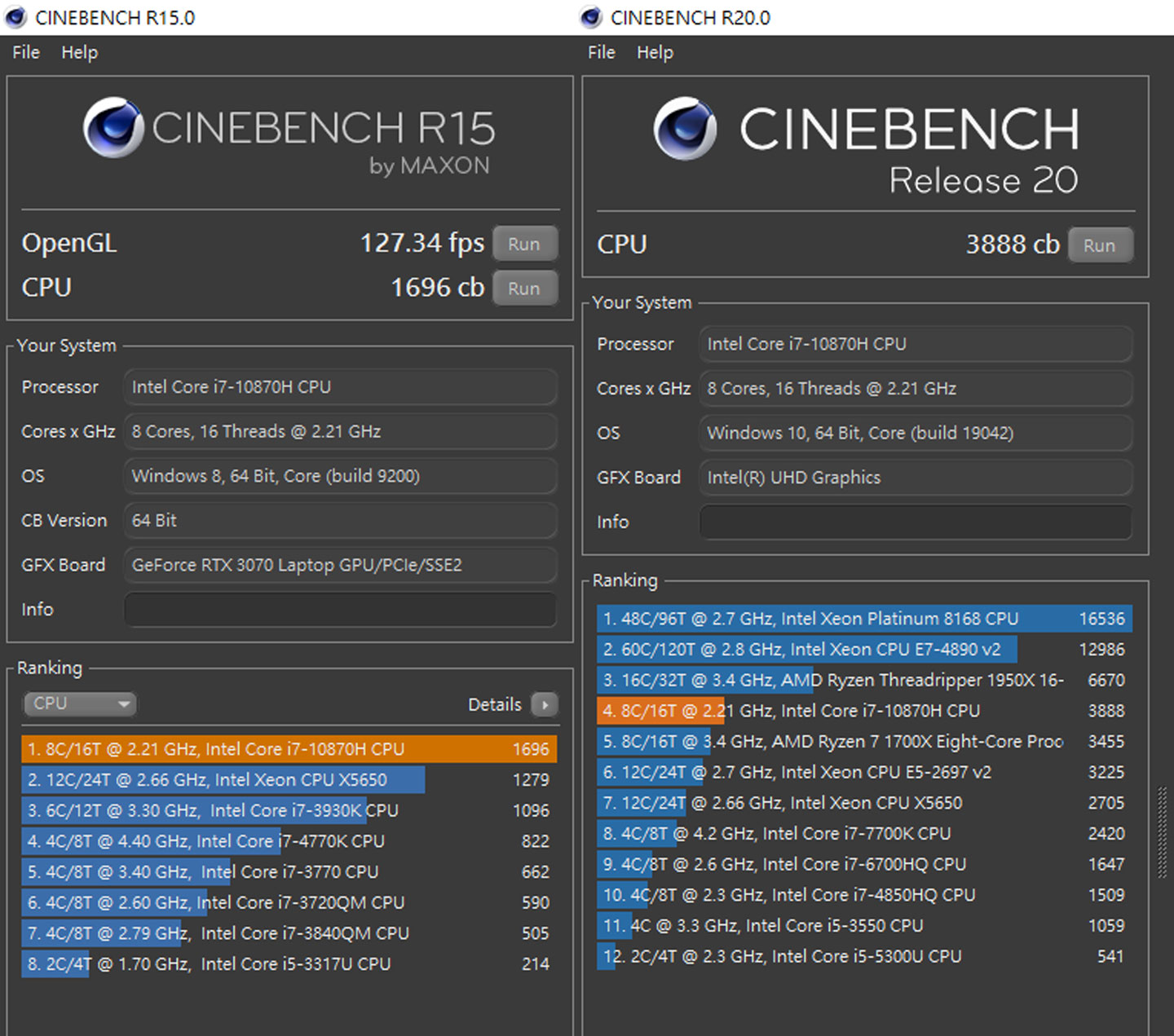The image size is (1174, 1036).
Task: Select R15 ranking row 1 i7-10870H 1696
Action: pos(289,749)
